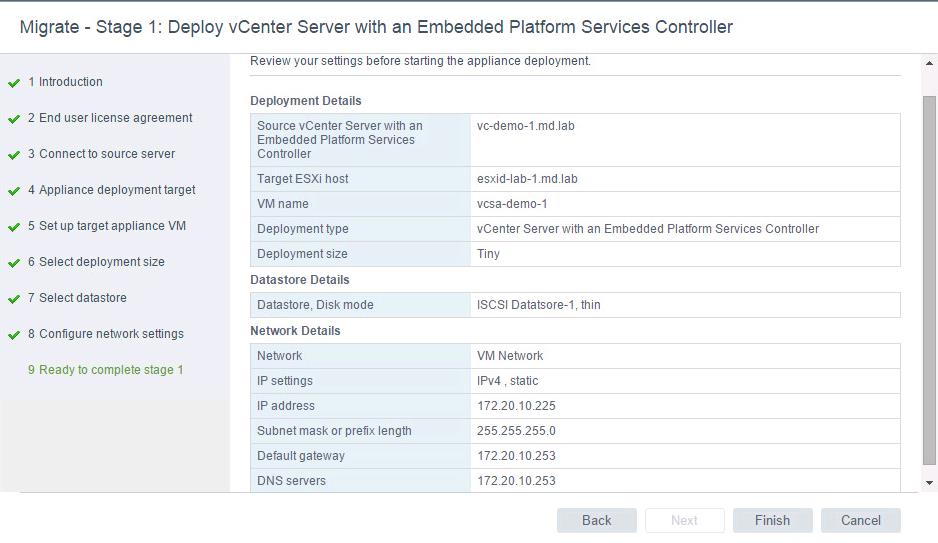Click the checkmark beside Select deployment size
938x543 pixels.
click(x=14, y=263)
